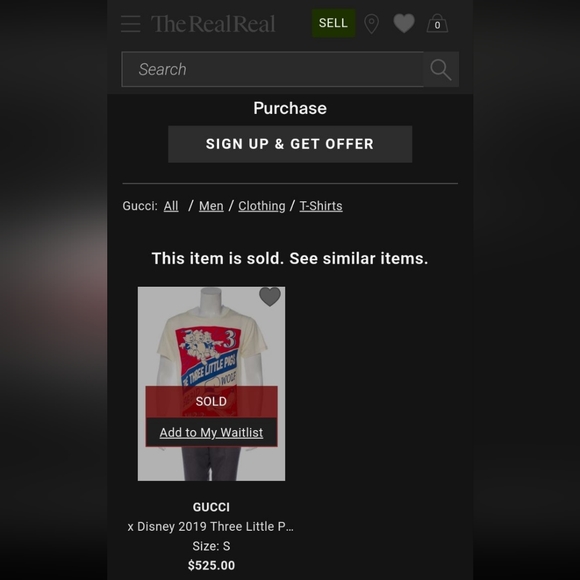
Task: Open the wishlist heart icon in header
Action: pyautogui.click(x=404, y=23)
